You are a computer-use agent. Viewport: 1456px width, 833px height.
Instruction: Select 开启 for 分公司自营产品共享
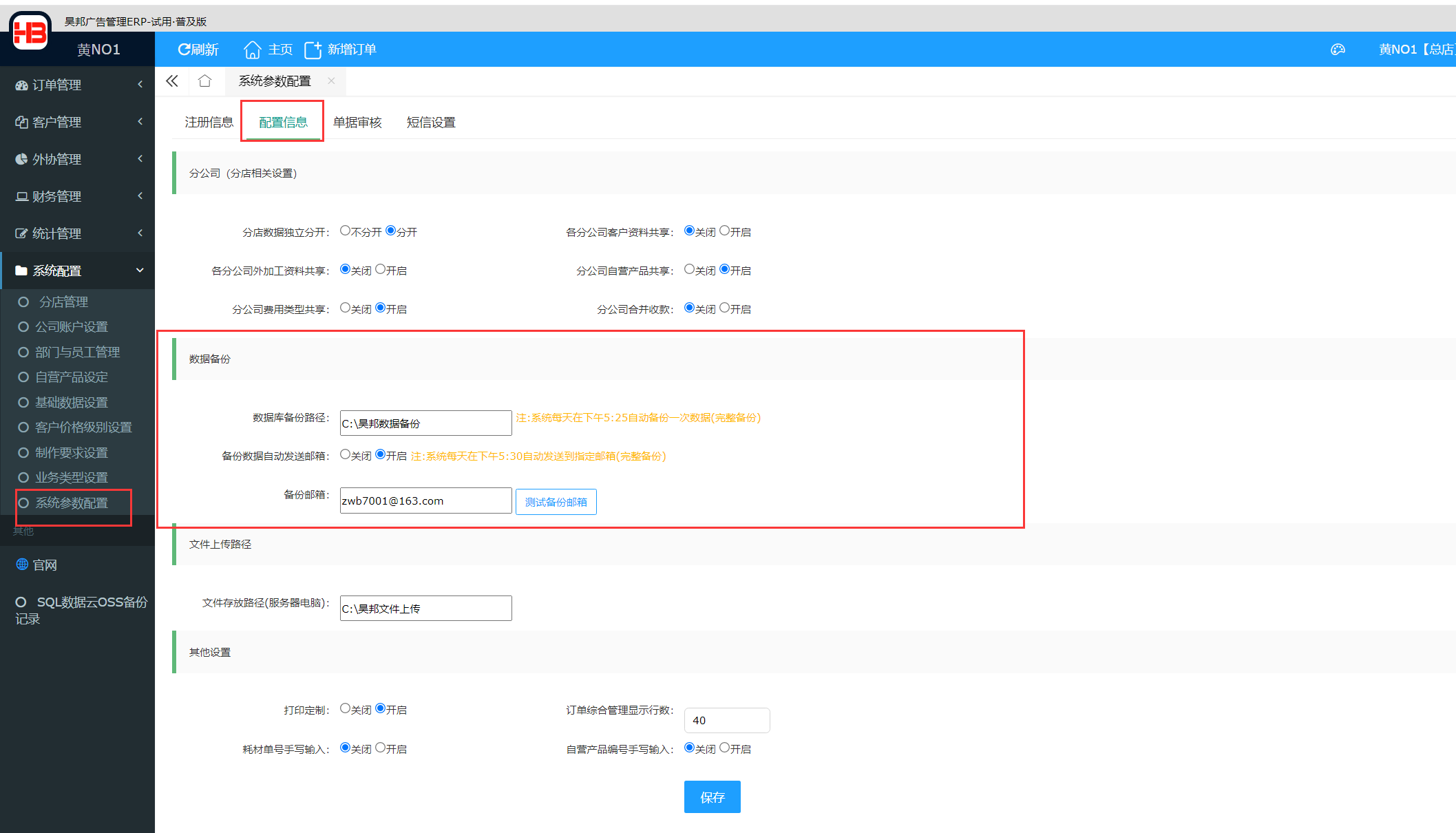725,269
